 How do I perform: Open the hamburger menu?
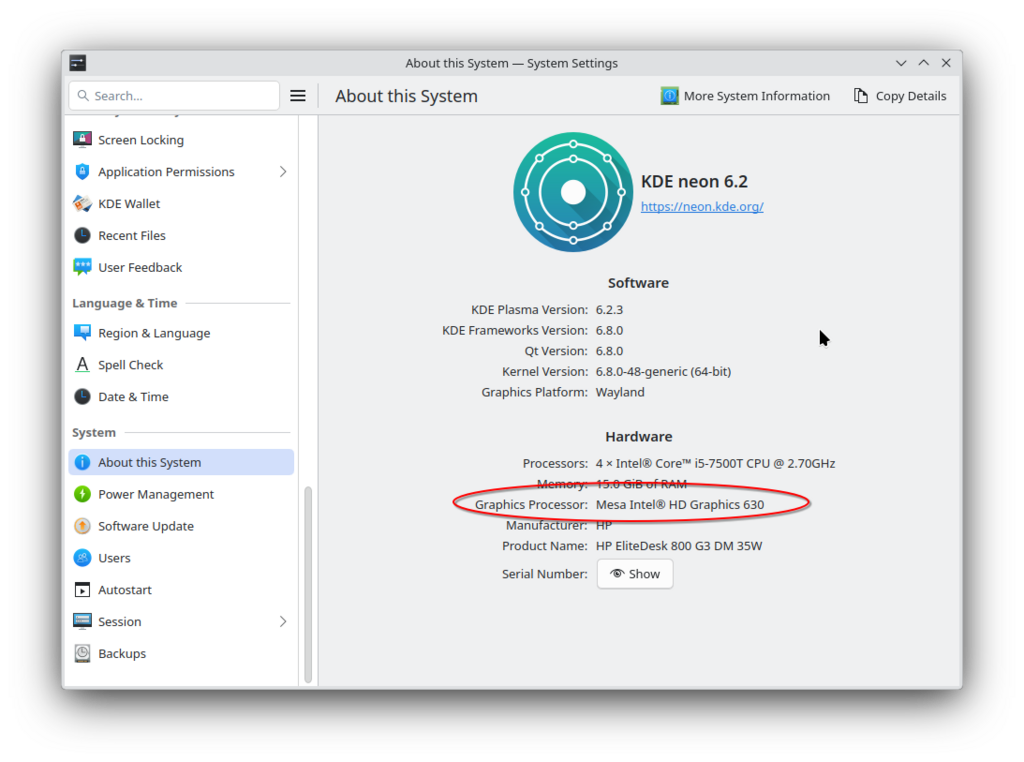[298, 96]
